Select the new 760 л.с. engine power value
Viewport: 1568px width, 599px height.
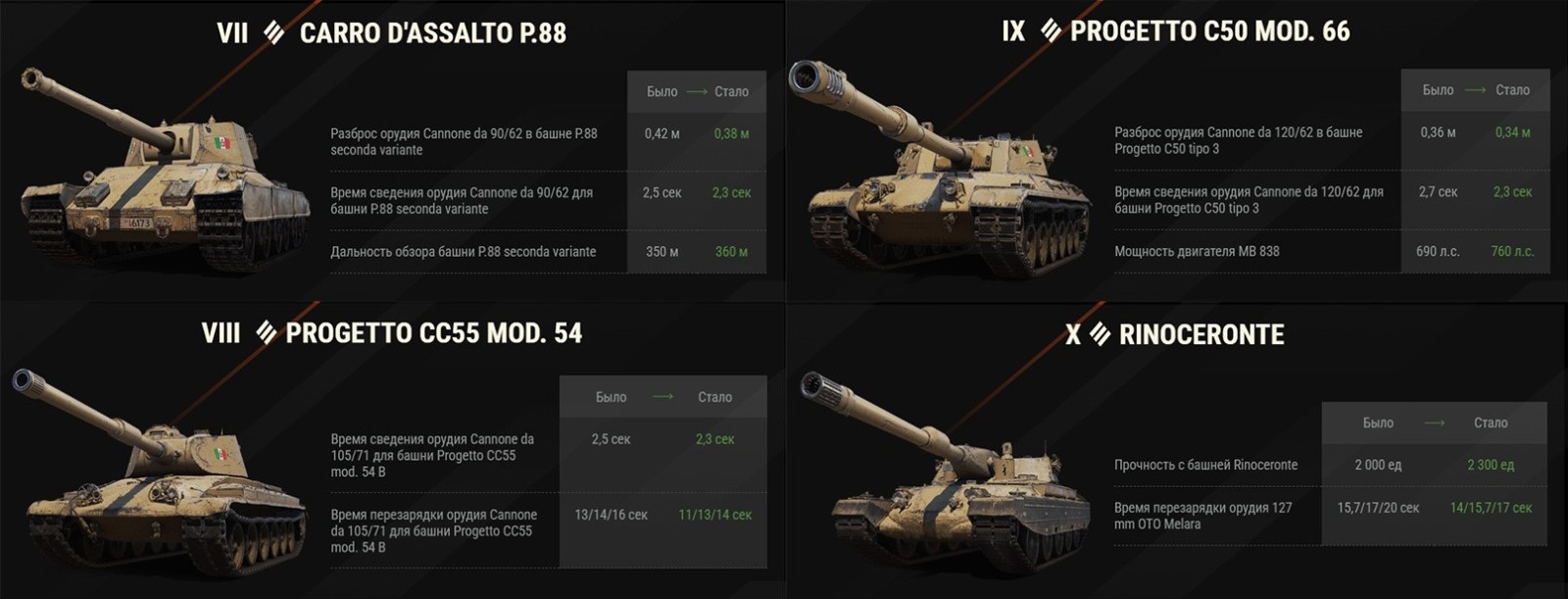(x=1512, y=252)
